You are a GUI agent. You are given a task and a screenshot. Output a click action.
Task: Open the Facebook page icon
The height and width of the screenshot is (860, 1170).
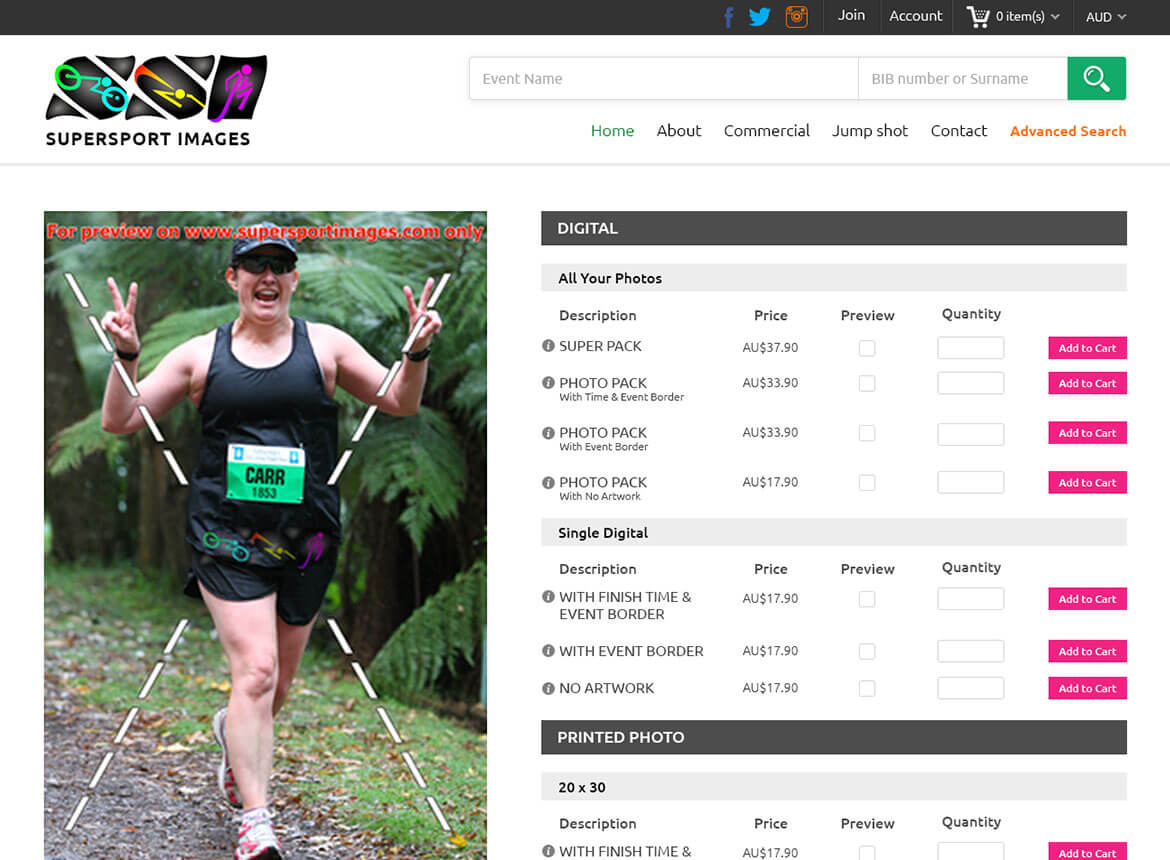pos(729,17)
